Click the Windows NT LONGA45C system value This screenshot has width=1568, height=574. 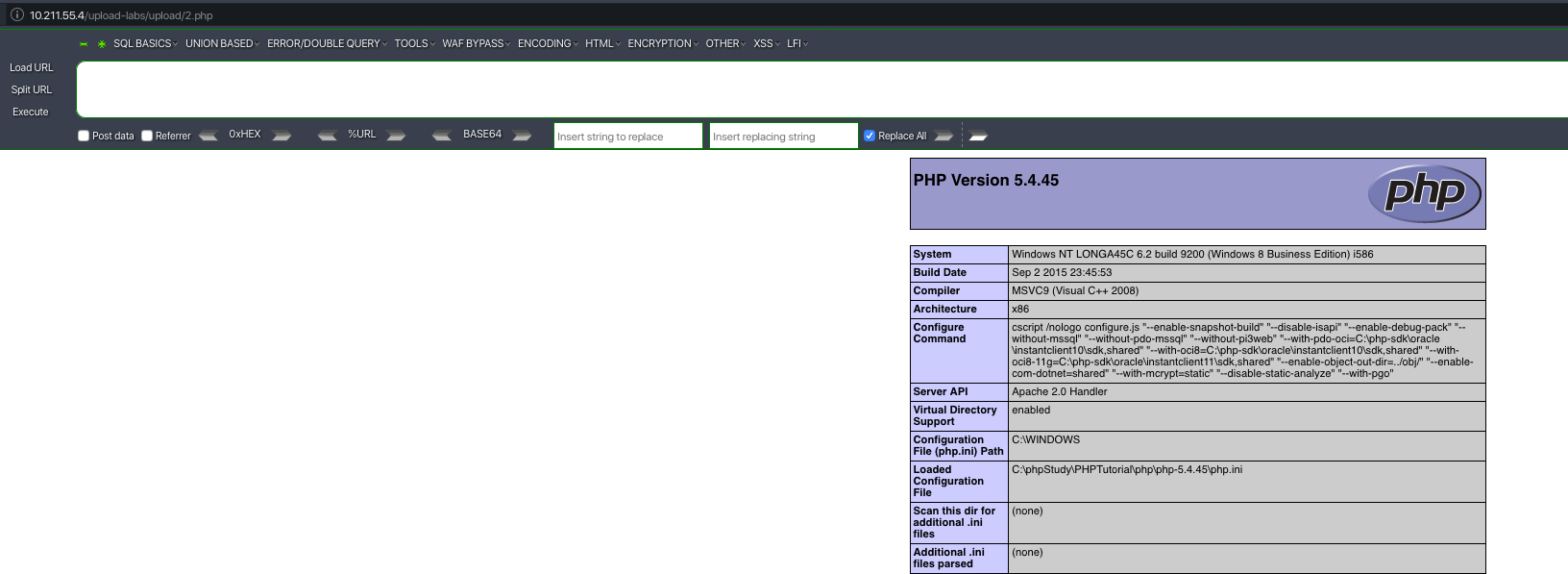1192,254
